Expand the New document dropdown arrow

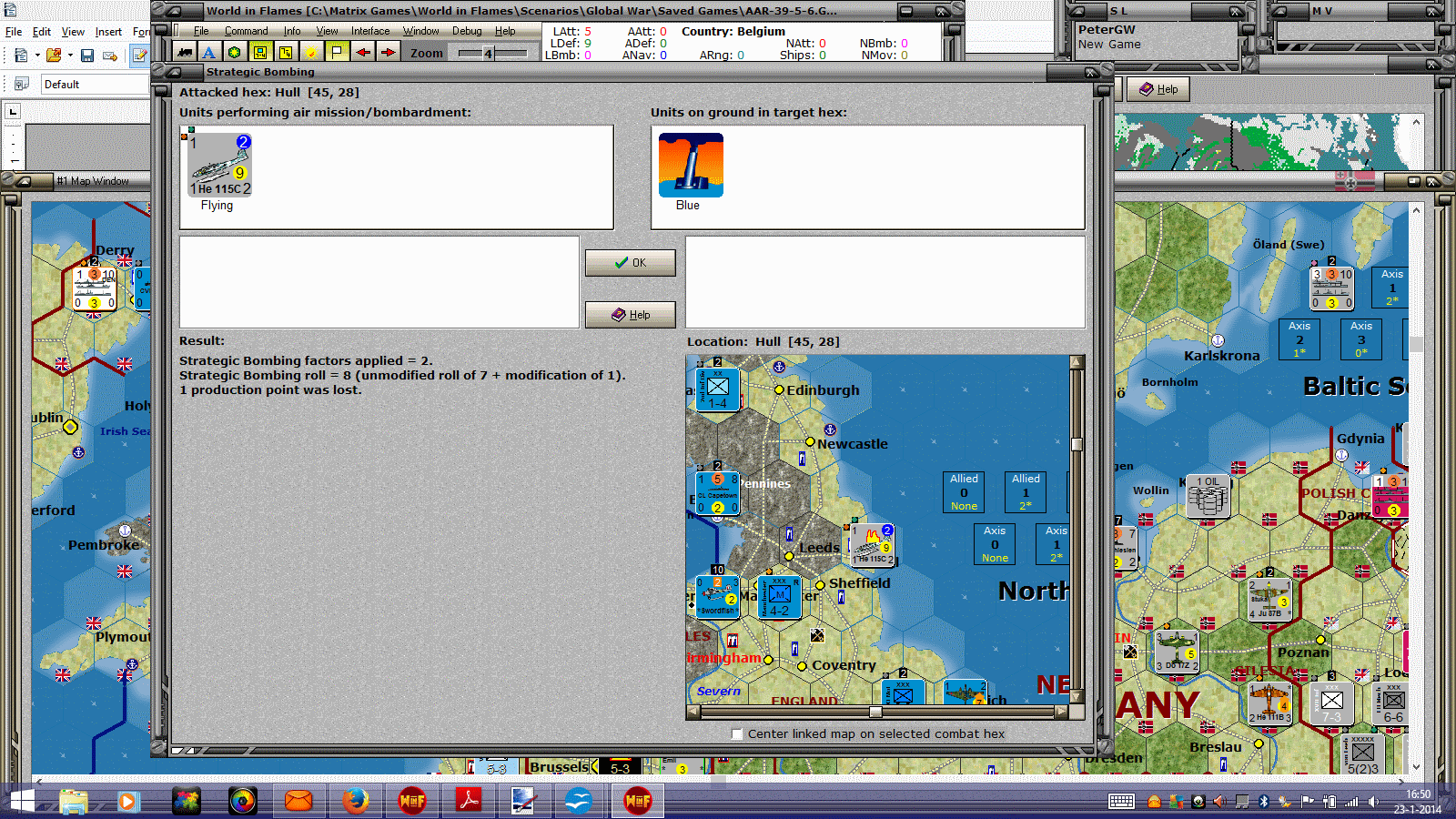tap(37, 56)
